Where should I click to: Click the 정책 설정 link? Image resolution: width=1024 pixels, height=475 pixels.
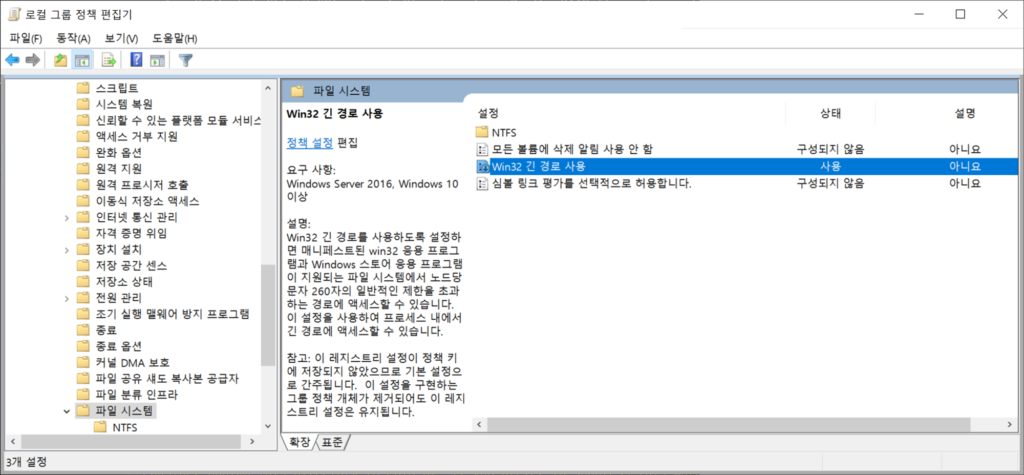click(309, 142)
